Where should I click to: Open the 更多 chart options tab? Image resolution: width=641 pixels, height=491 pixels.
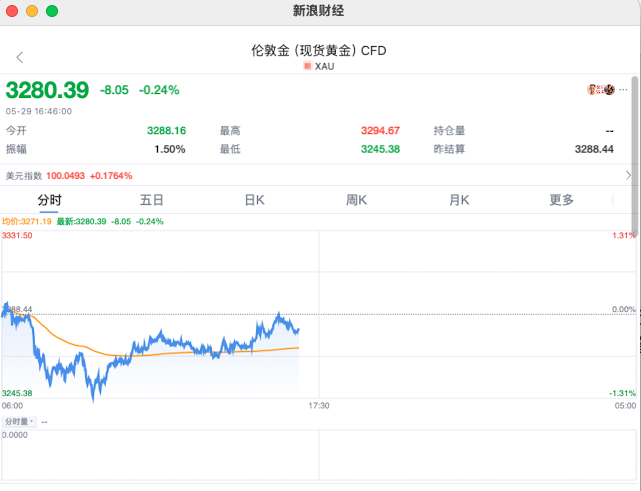tap(561, 200)
